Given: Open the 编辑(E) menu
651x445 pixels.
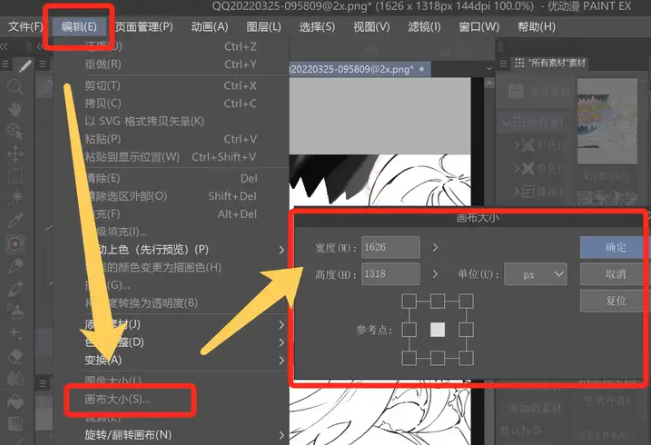Looking at the screenshot, I should click(x=79, y=27).
